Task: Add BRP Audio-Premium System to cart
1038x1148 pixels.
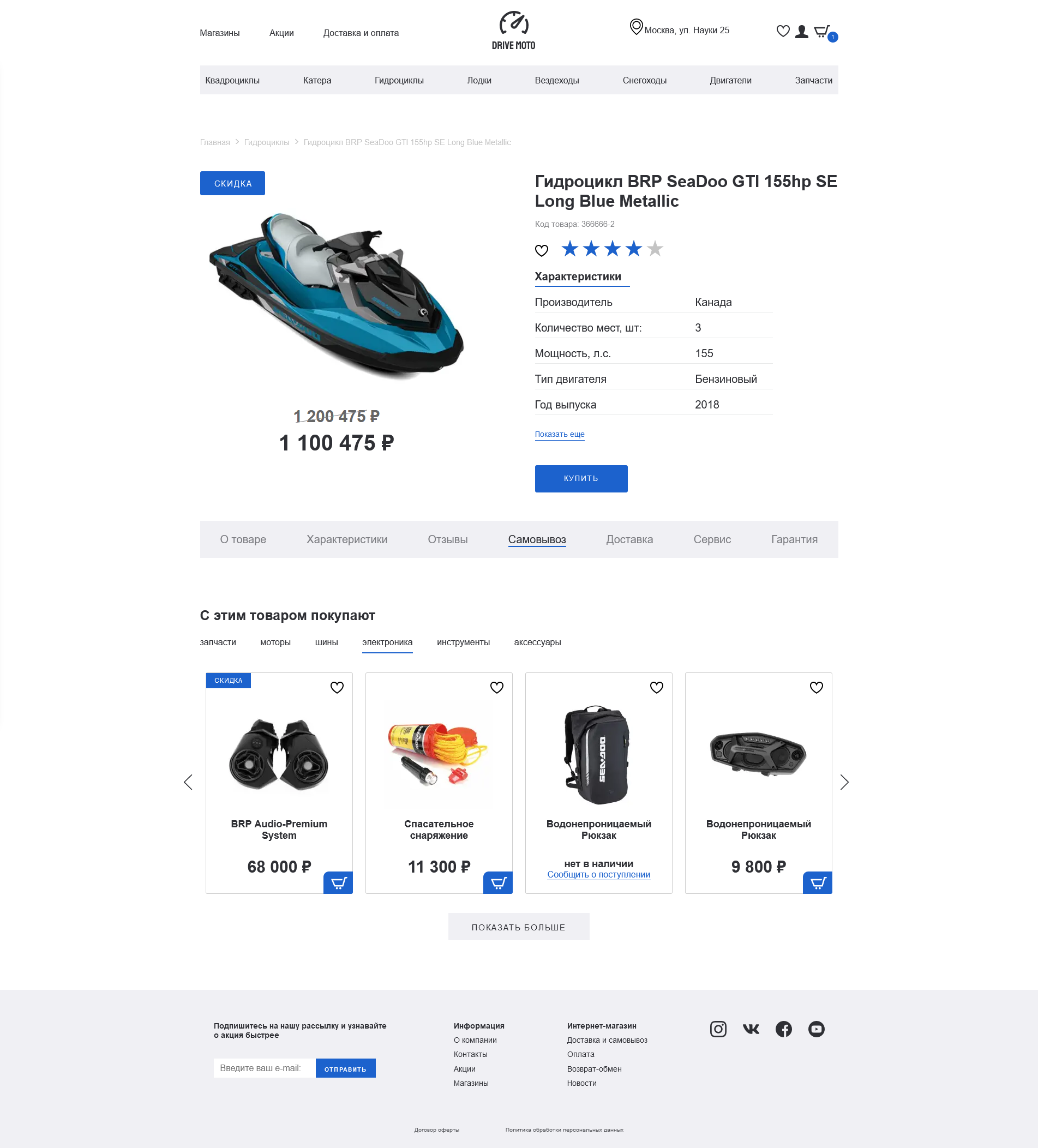Action: coord(338,882)
